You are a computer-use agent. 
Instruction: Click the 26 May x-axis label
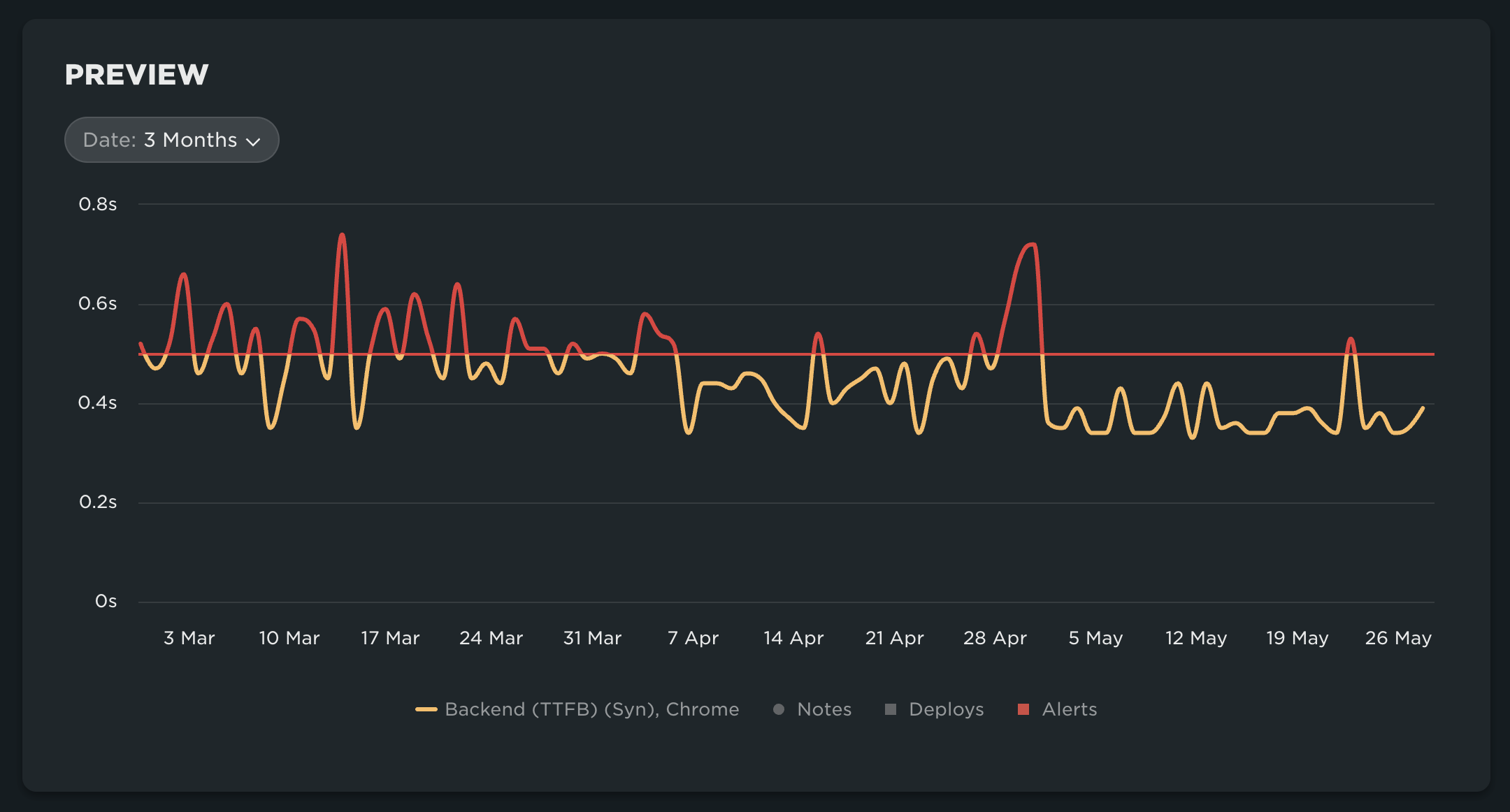pyautogui.click(x=1398, y=638)
